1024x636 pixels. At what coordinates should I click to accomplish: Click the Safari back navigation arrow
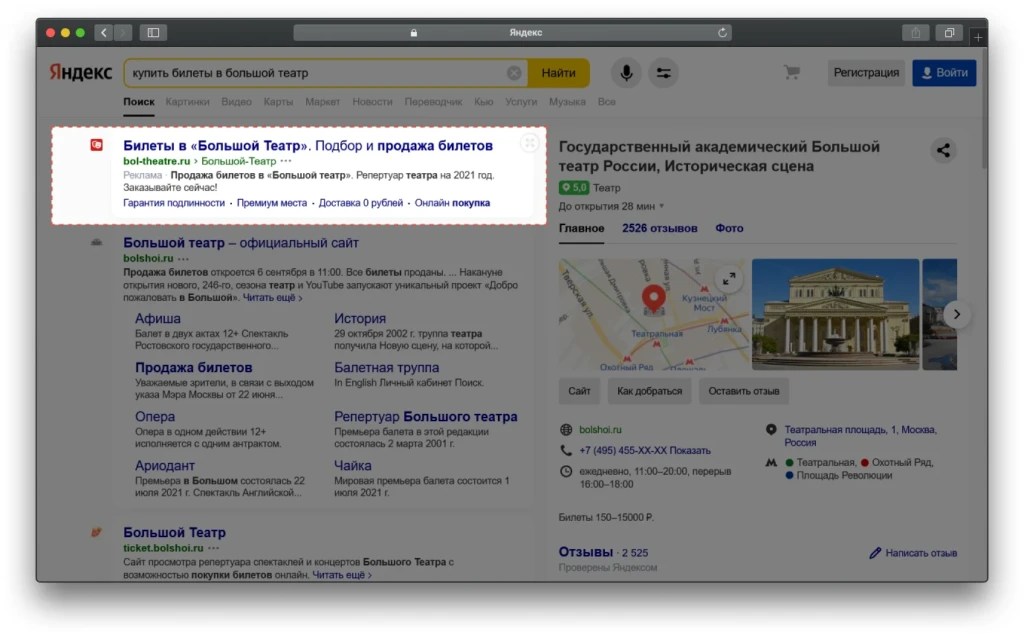coord(104,33)
